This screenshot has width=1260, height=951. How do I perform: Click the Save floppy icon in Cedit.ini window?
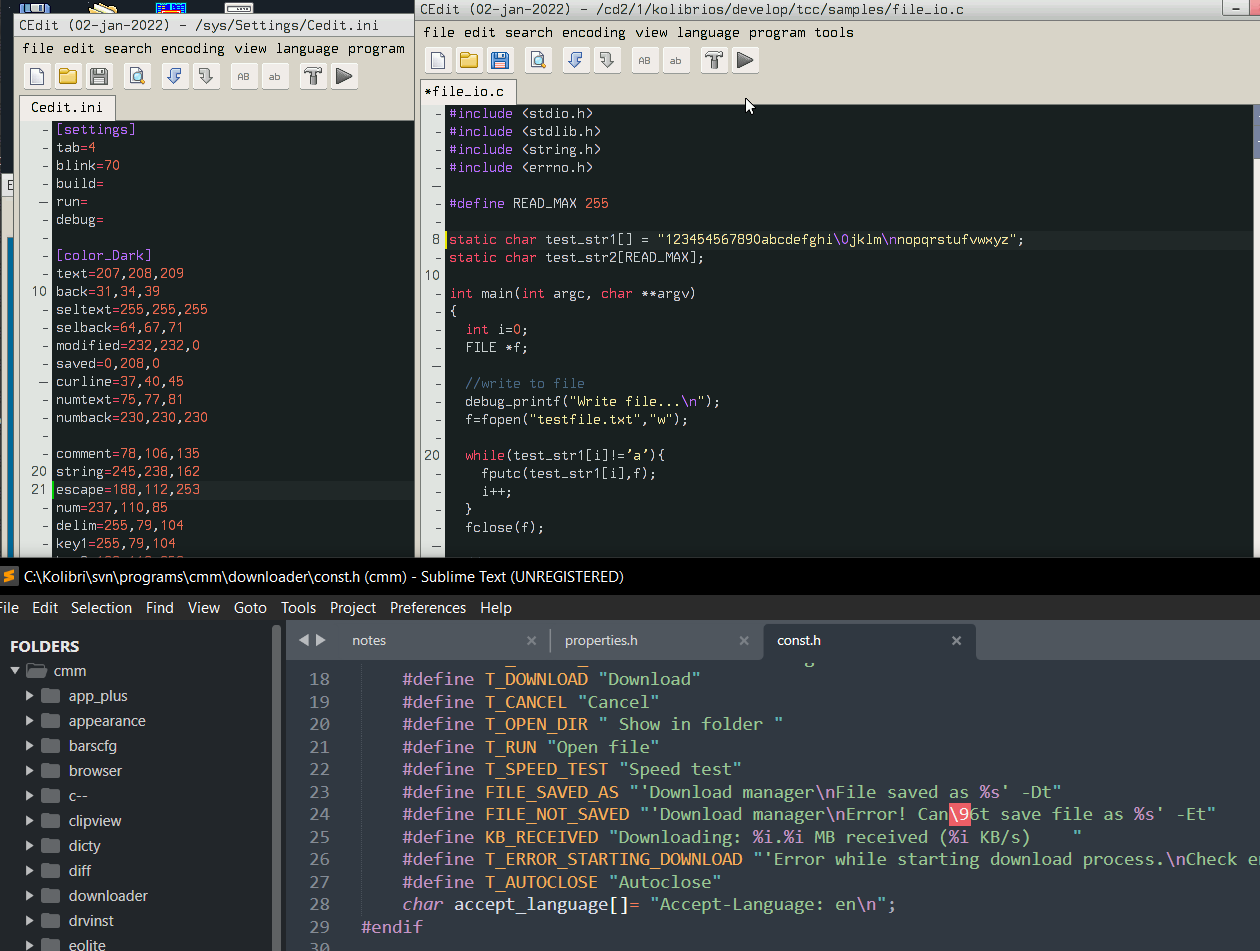[98, 76]
